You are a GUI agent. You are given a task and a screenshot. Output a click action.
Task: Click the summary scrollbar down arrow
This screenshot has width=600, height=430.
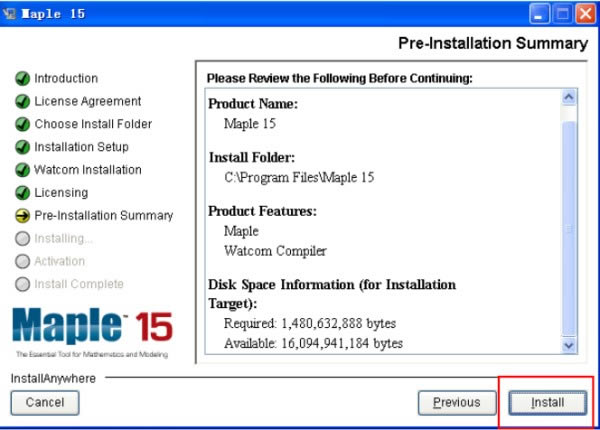tap(569, 345)
